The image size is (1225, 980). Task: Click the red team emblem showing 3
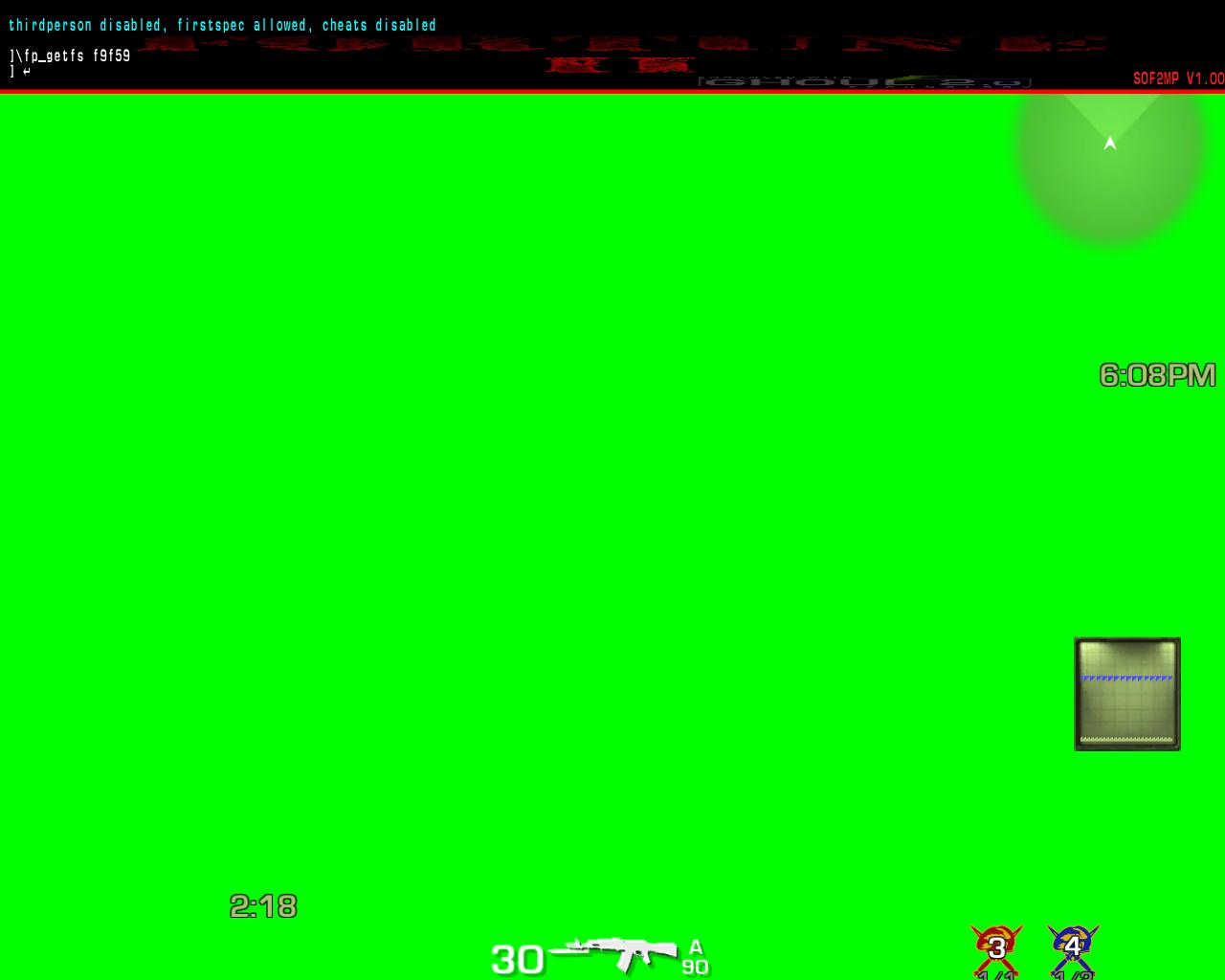click(996, 947)
